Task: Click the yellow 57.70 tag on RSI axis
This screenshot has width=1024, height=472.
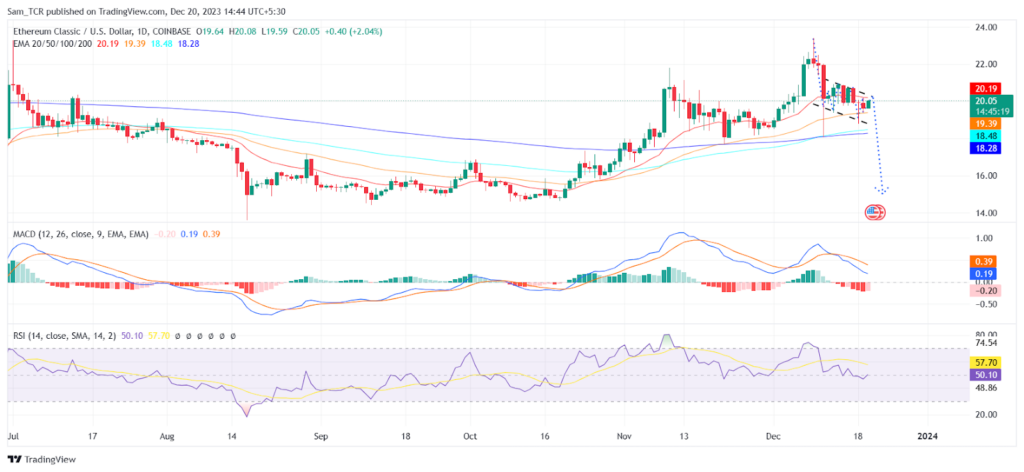Action: coord(985,361)
